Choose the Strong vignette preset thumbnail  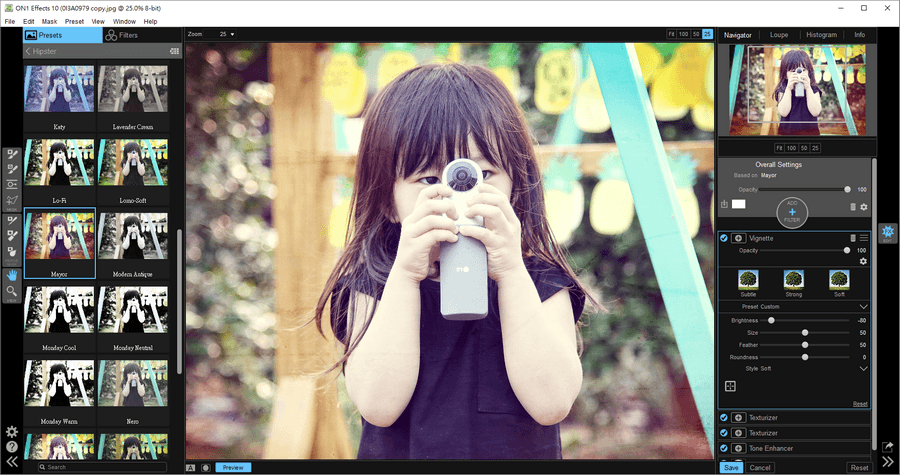point(793,280)
